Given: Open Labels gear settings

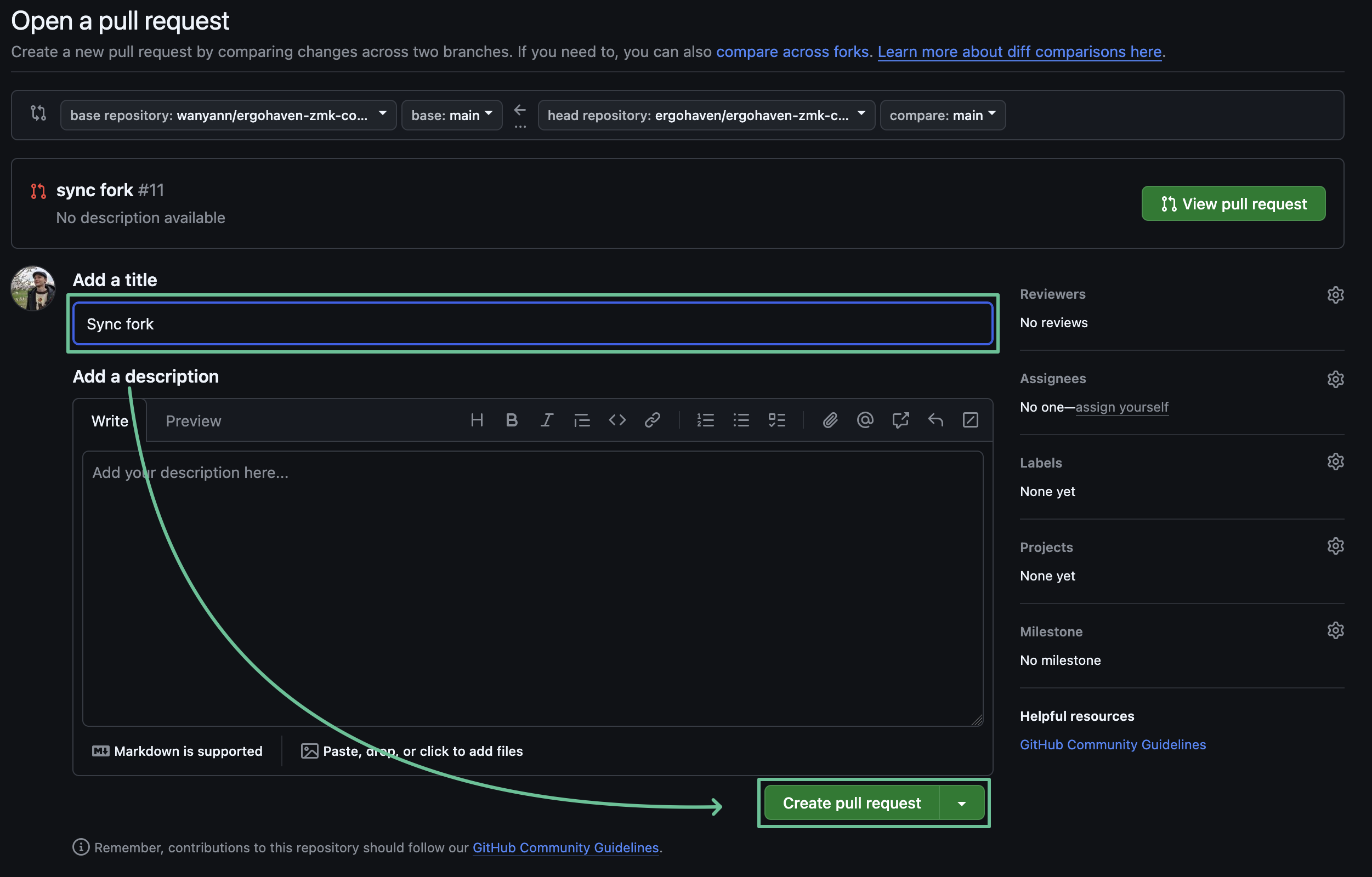Looking at the screenshot, I should pos(1335,462).
